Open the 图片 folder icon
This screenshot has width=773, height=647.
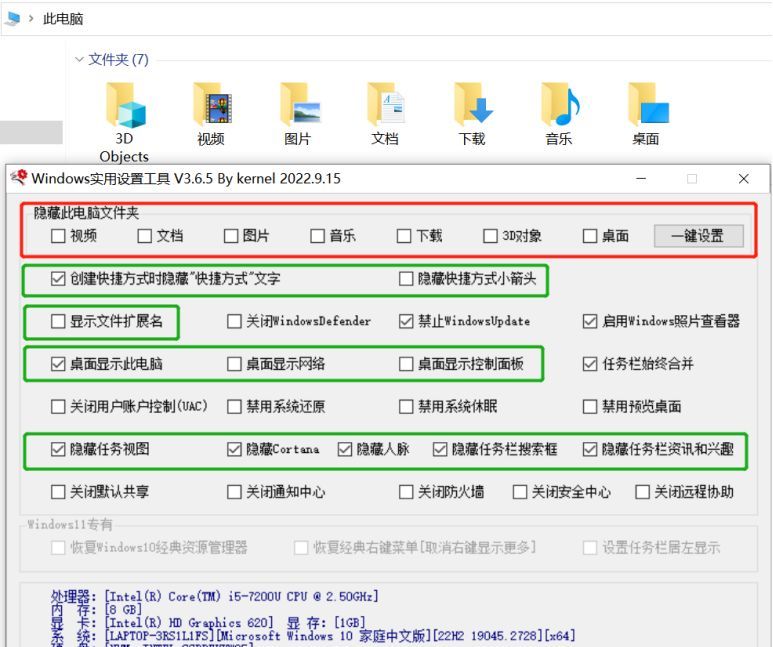(x=300, y=106)
